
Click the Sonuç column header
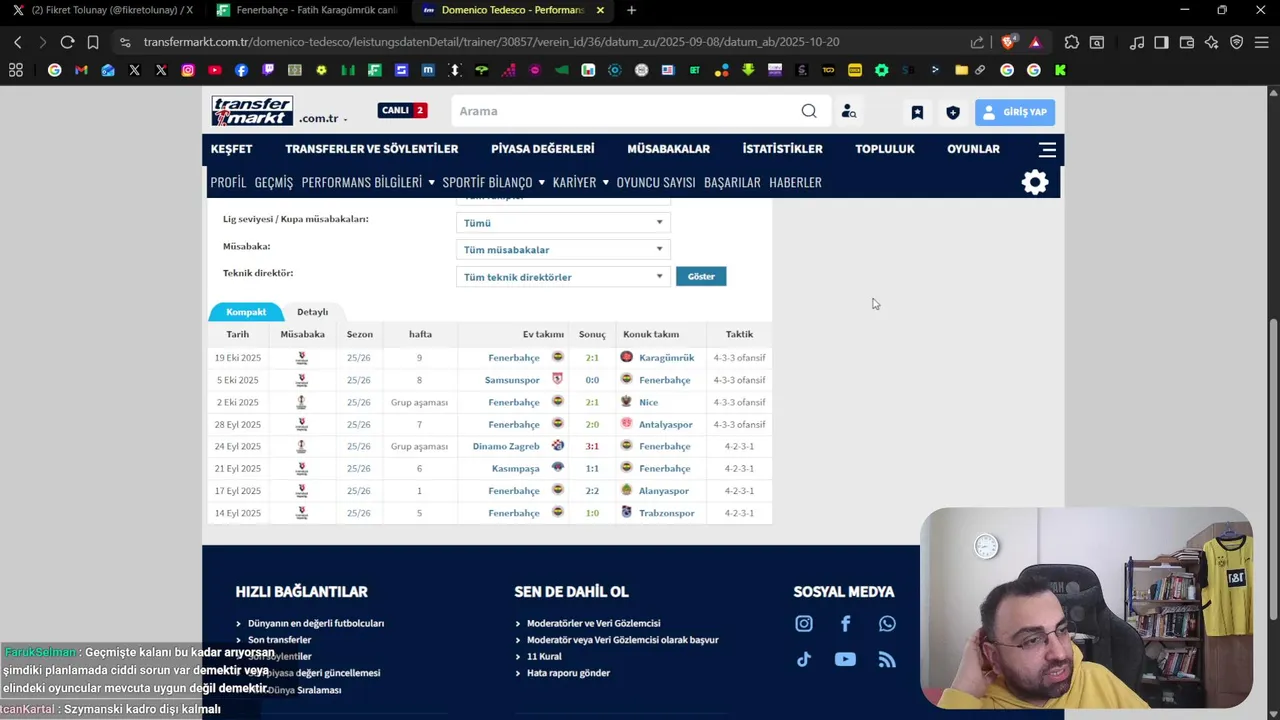click(x=592, y=334)
